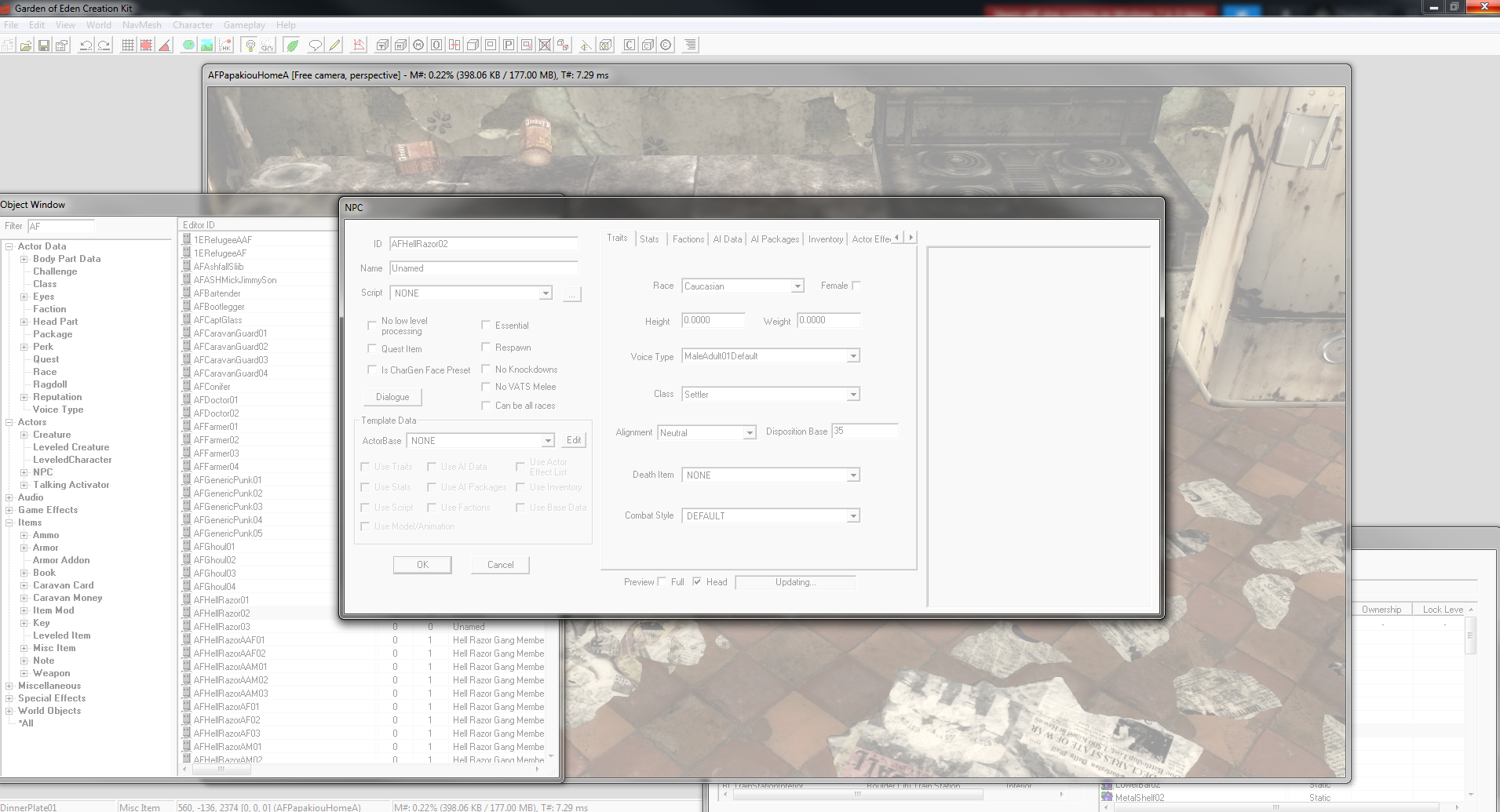Open the World menu
The width and height of the screenshot is (1500, 812).
click(x=99, y=25)
